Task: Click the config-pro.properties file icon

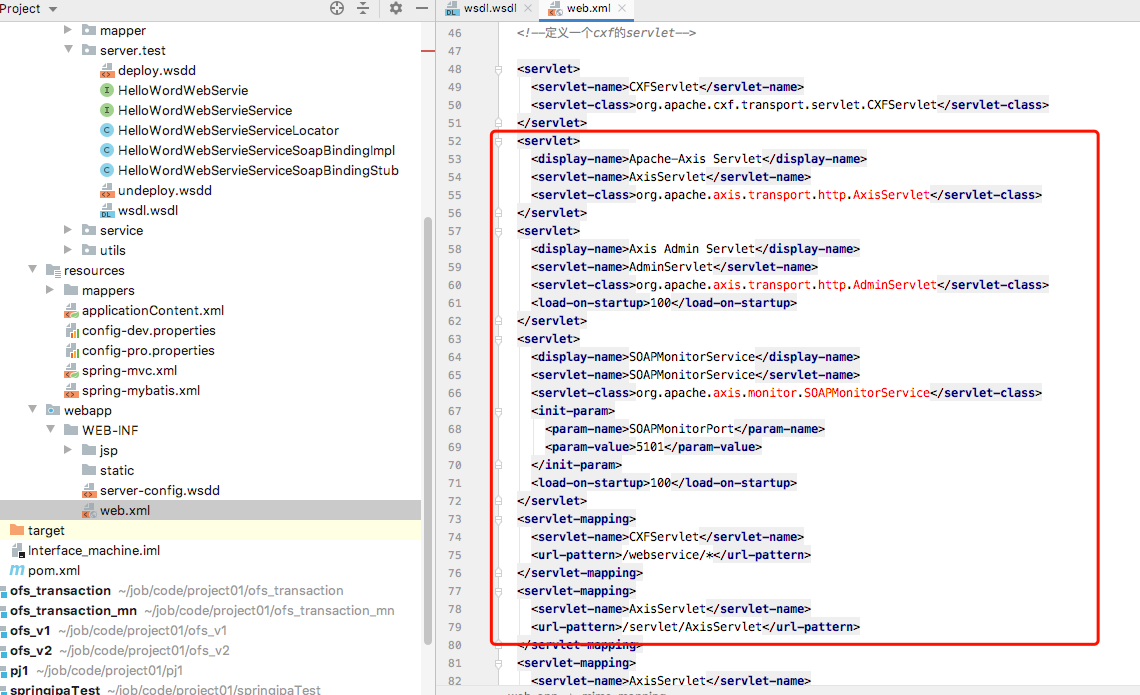Action: coord(71,350)
